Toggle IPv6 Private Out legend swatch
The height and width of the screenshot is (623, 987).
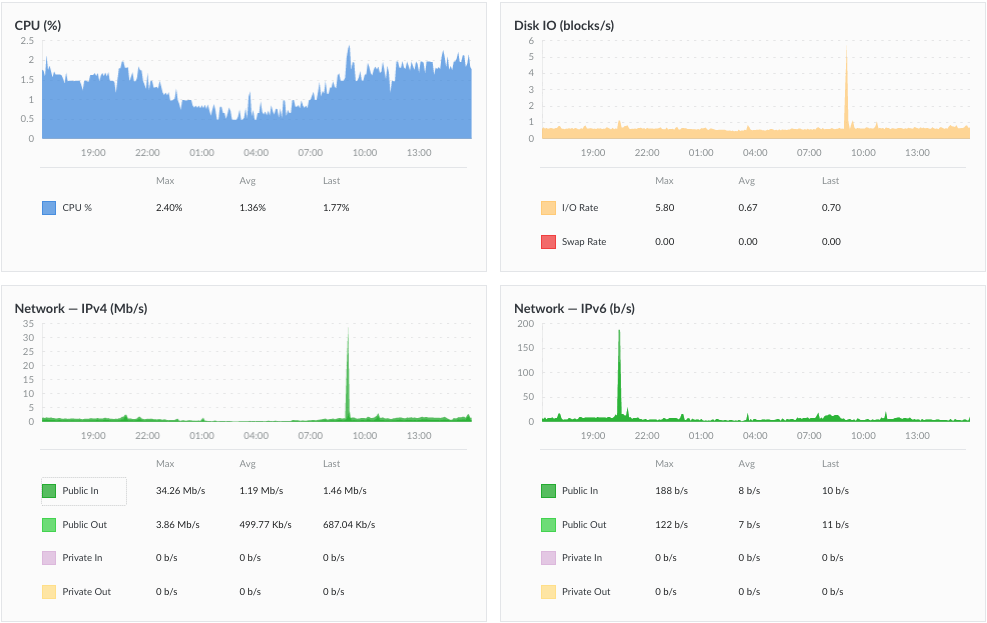pos(548,592)
